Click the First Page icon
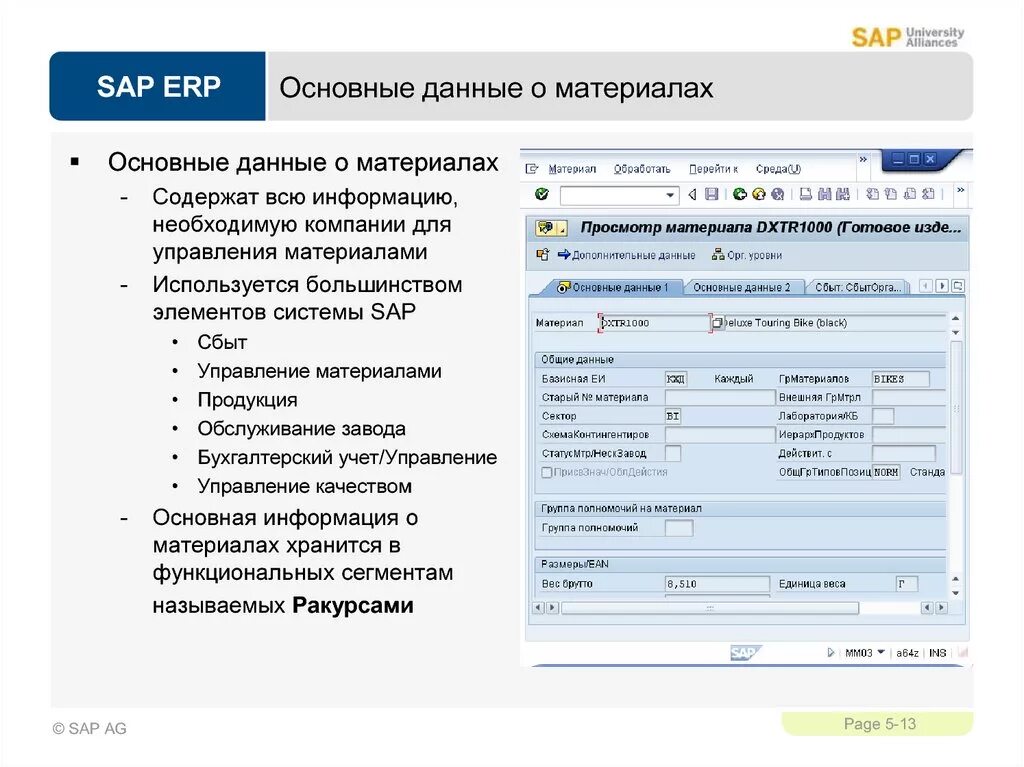 coord(872,194)
